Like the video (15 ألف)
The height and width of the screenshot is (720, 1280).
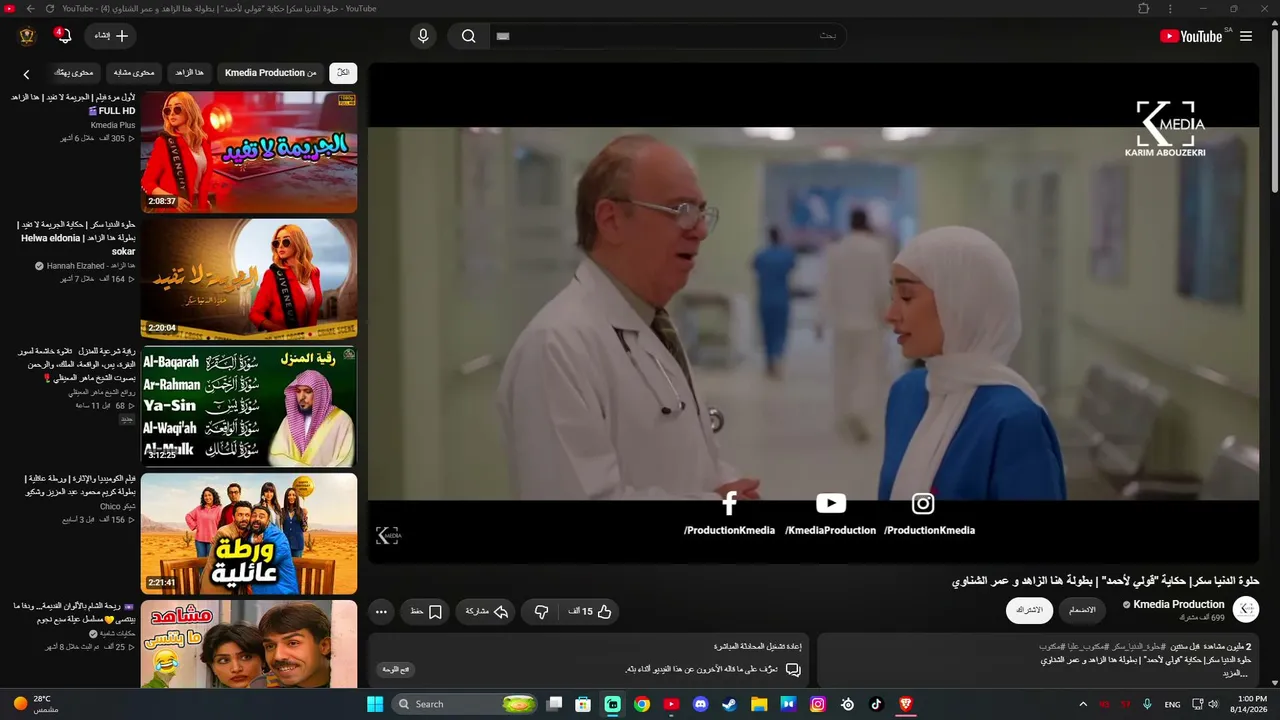(x=591, y=612)
